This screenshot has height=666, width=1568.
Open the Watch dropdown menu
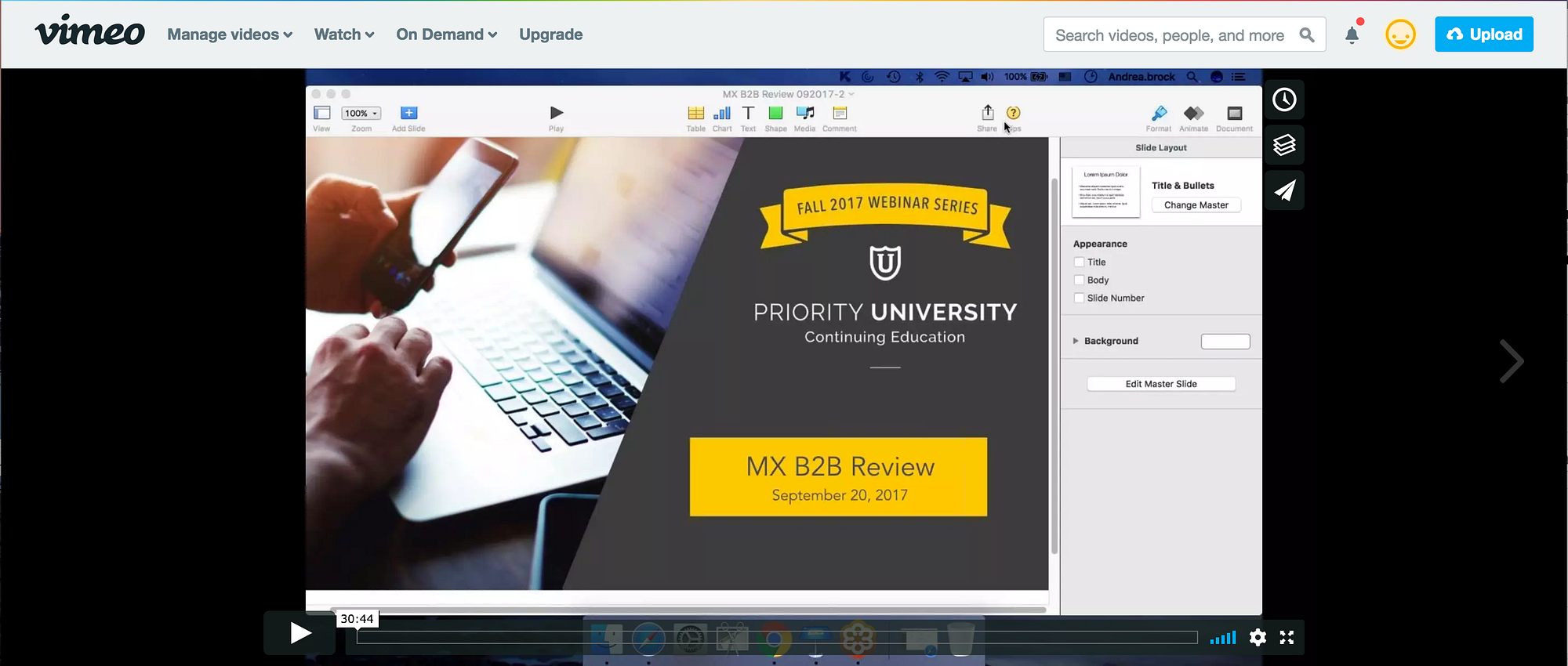click(x=344, y=34)
